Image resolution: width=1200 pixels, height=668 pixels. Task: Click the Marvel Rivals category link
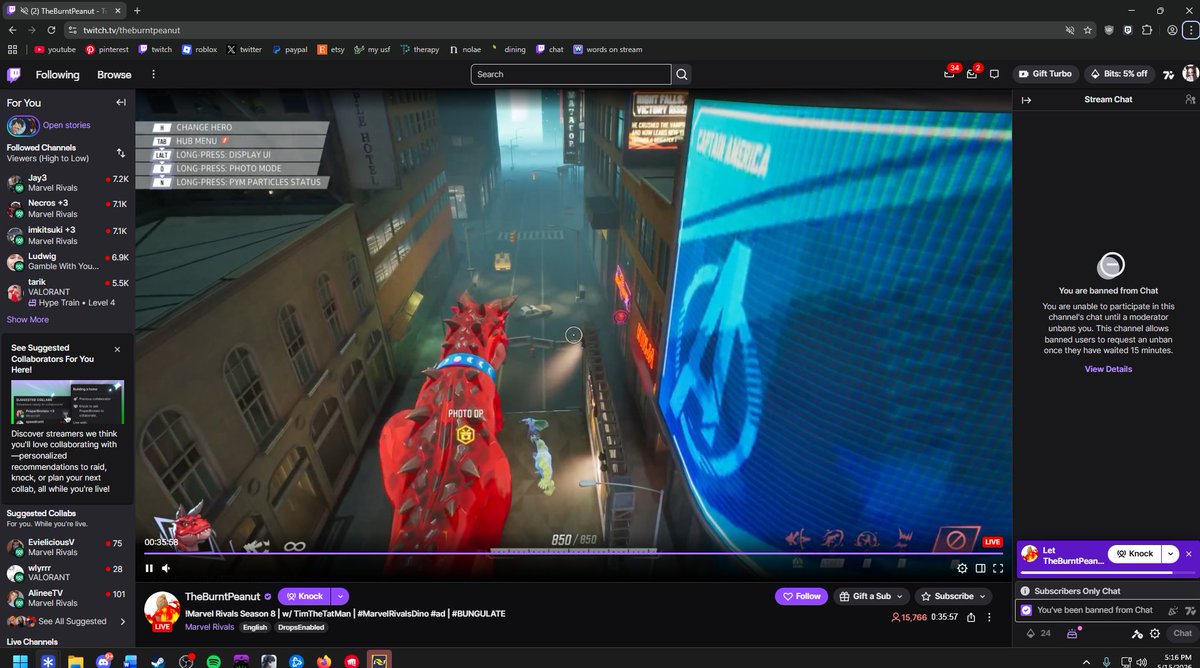point(209,627)
